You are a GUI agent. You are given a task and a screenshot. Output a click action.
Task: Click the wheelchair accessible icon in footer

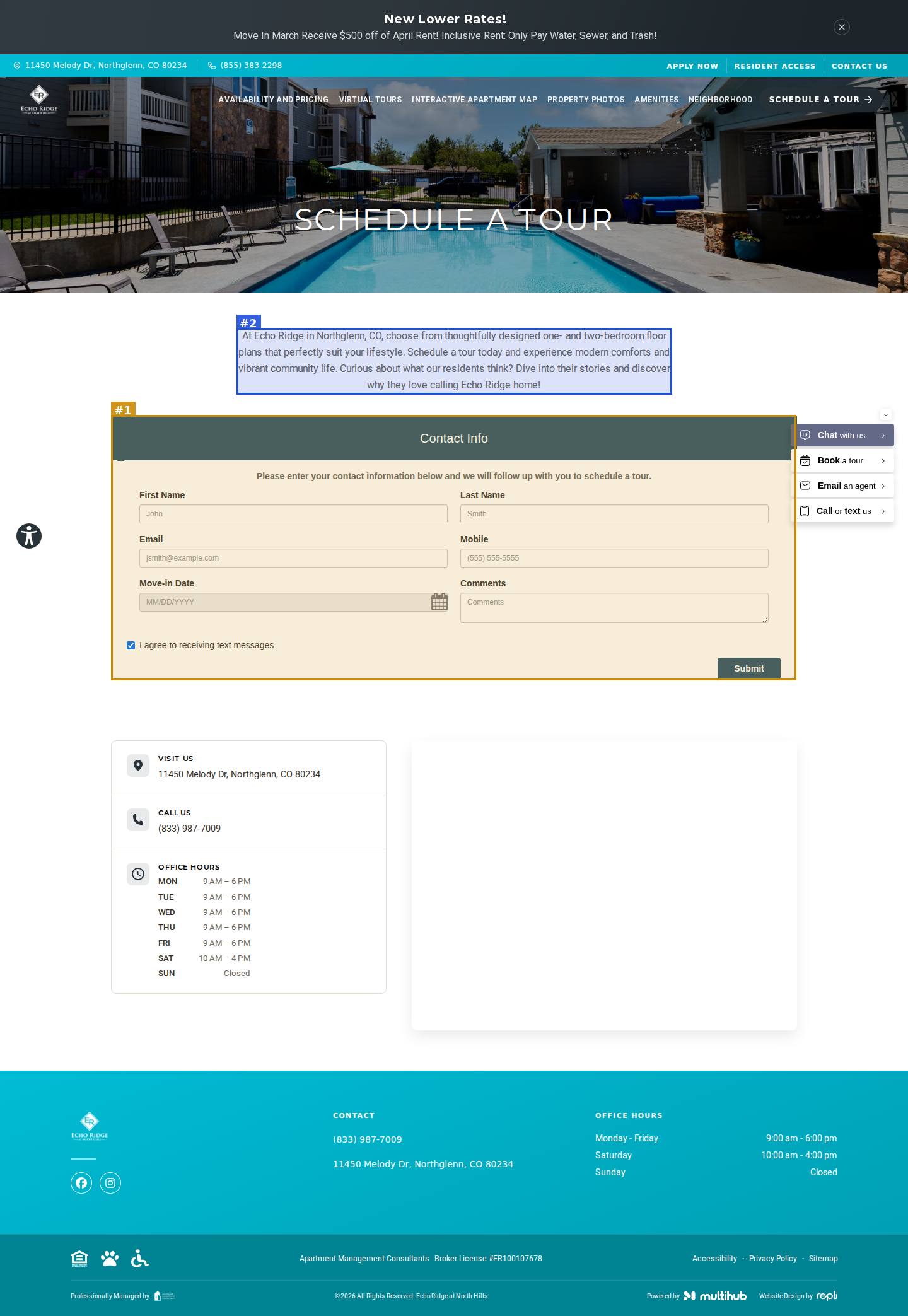pos(140,1259)
